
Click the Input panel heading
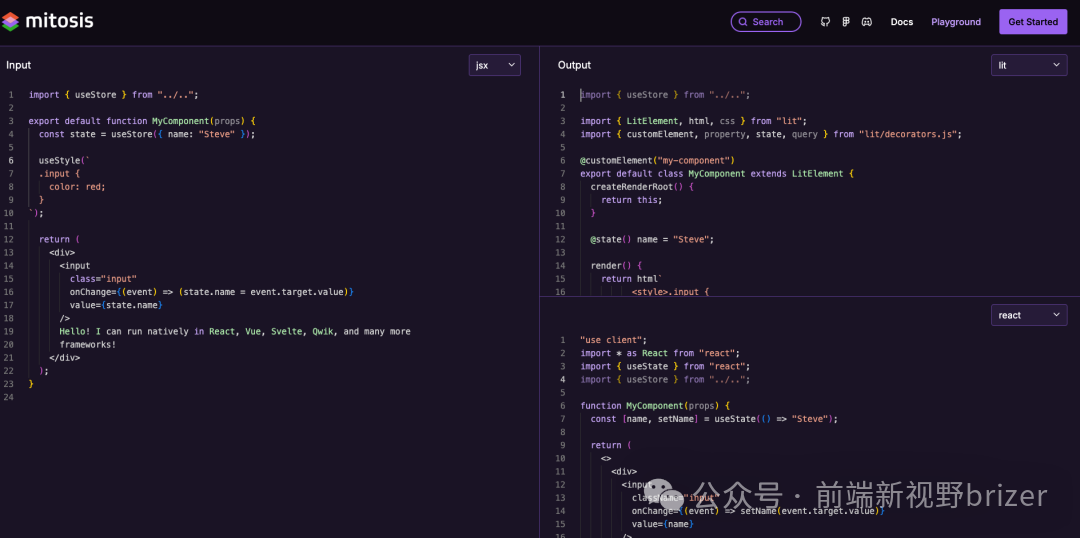(x=19, y=65)
